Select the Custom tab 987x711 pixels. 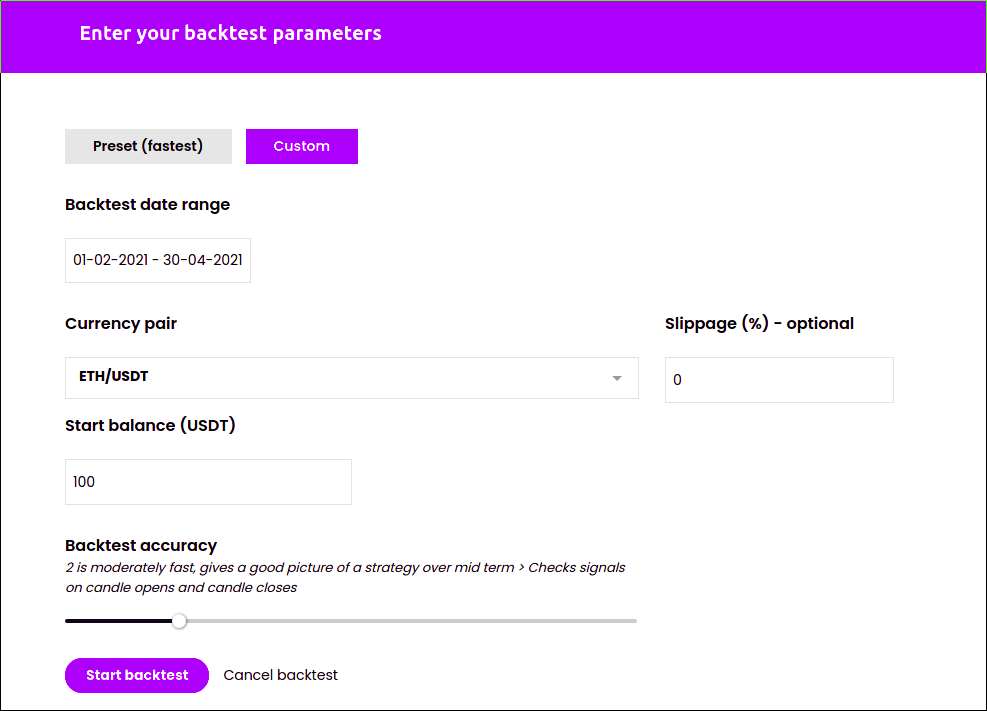(302, 146)
